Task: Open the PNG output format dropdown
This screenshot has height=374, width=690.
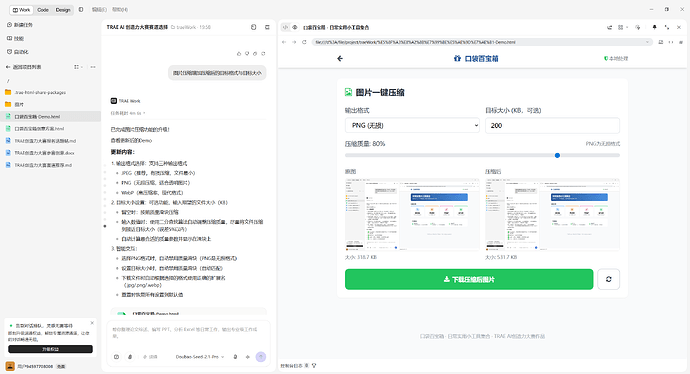Action: point(412,125)
